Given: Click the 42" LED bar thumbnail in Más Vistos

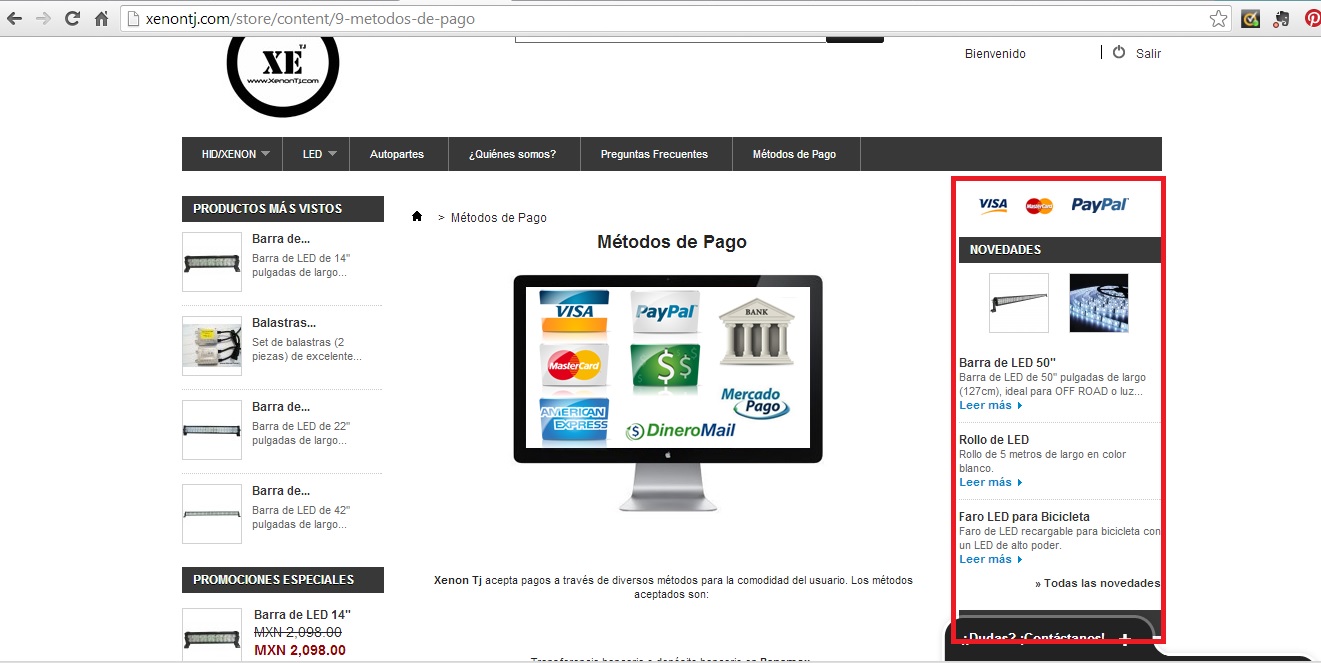Looking at the screenshot, I should tap(212, 514).
